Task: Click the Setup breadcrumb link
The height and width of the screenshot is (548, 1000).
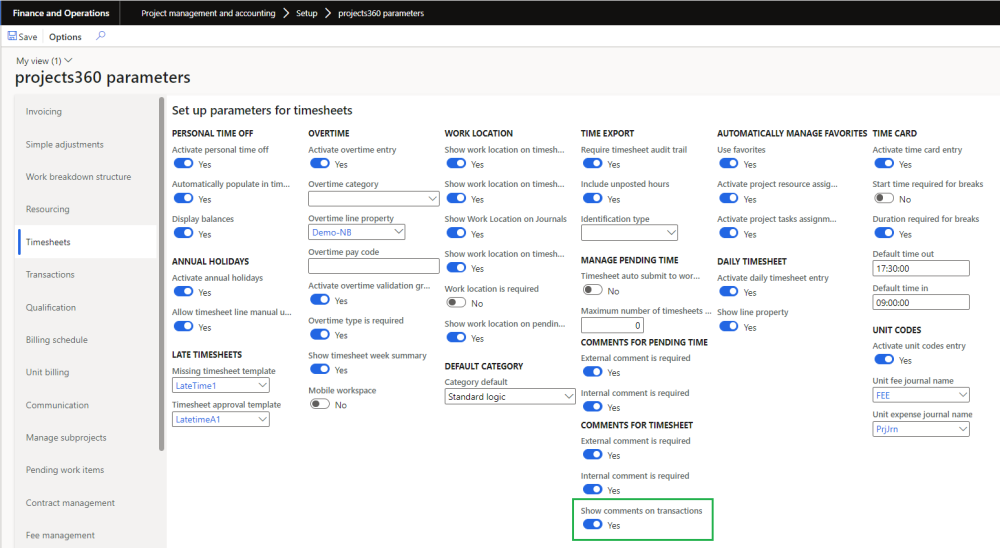Action: [x=306, y=13]
